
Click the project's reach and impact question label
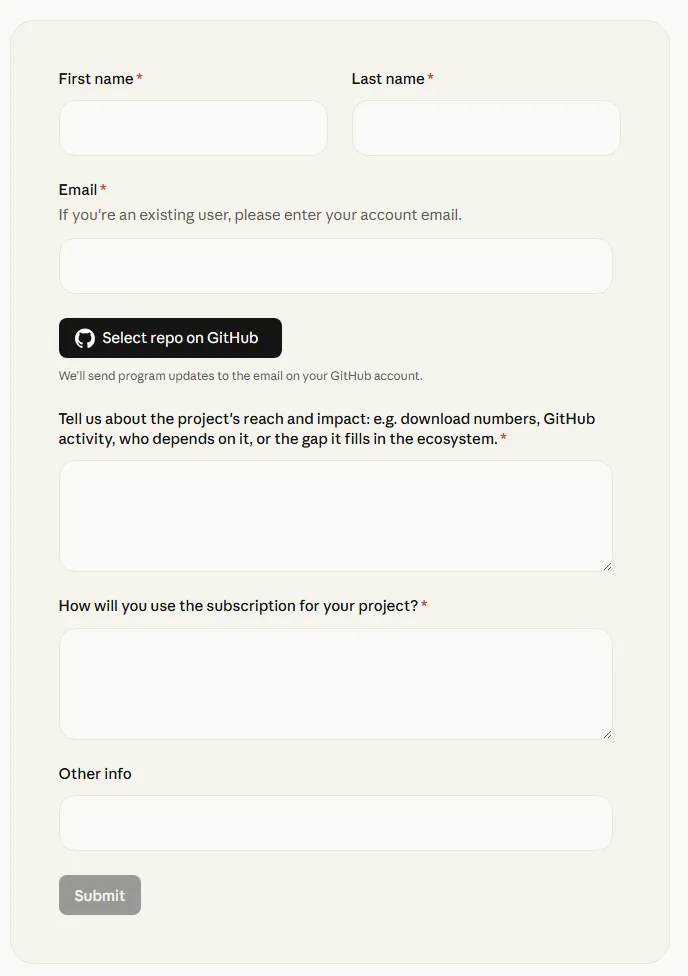327,428
